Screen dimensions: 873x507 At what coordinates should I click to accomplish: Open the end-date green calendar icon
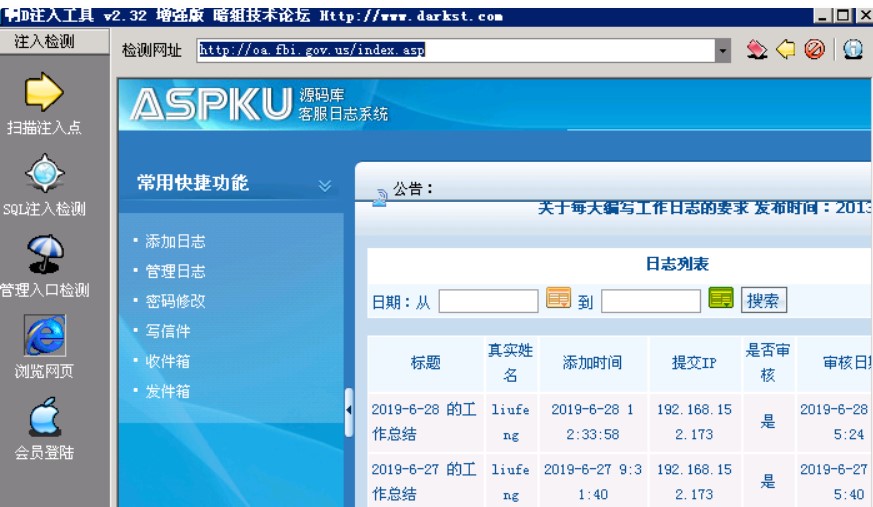[721, 298]
